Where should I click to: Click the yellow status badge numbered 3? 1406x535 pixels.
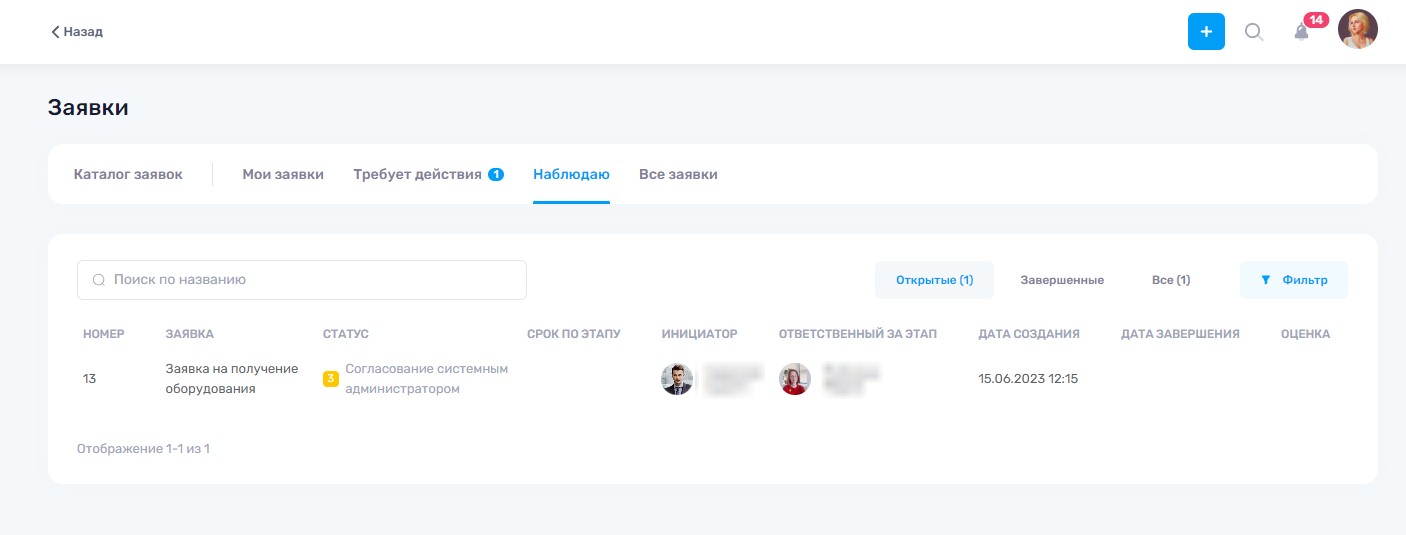click(x=330, y=379)
